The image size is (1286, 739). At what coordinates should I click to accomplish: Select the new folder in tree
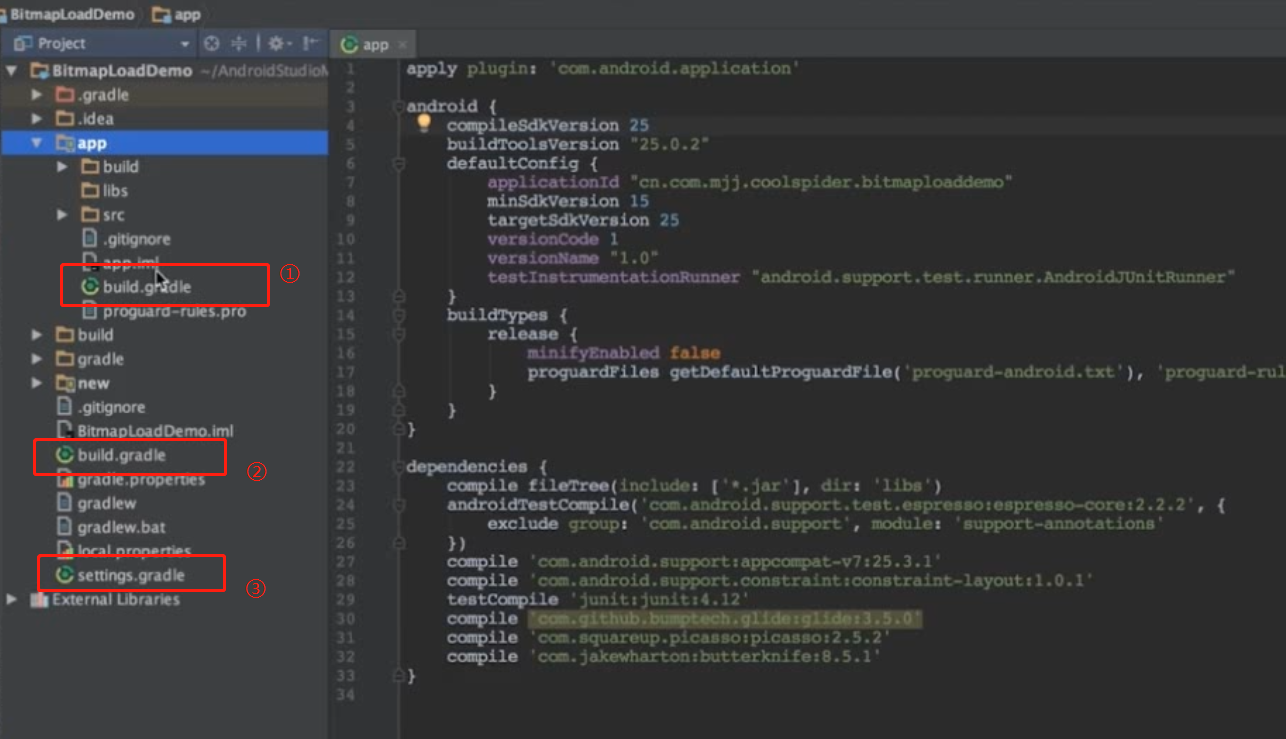pyautogui.click(x=93, y=383)
